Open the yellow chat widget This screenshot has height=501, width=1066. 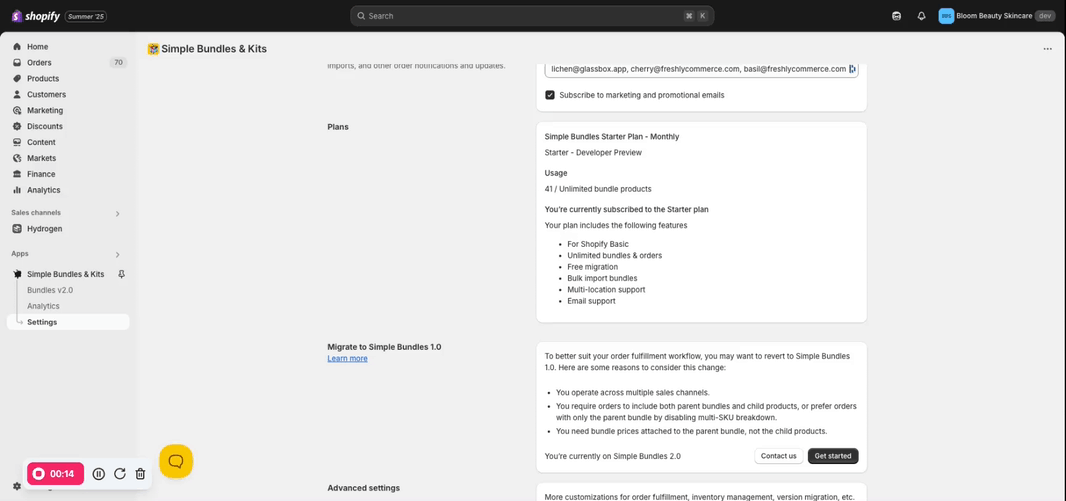point(176,462)
